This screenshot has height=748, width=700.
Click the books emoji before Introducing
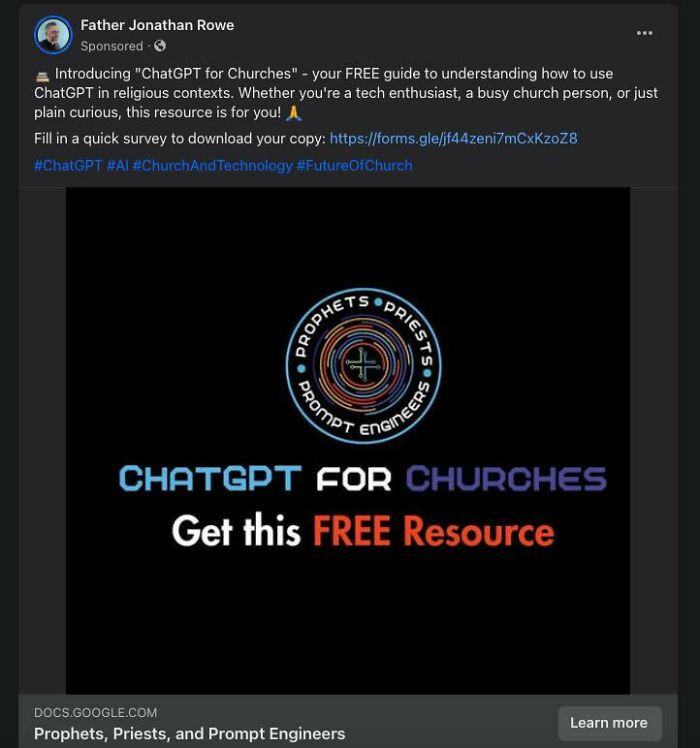click(42, 76)
